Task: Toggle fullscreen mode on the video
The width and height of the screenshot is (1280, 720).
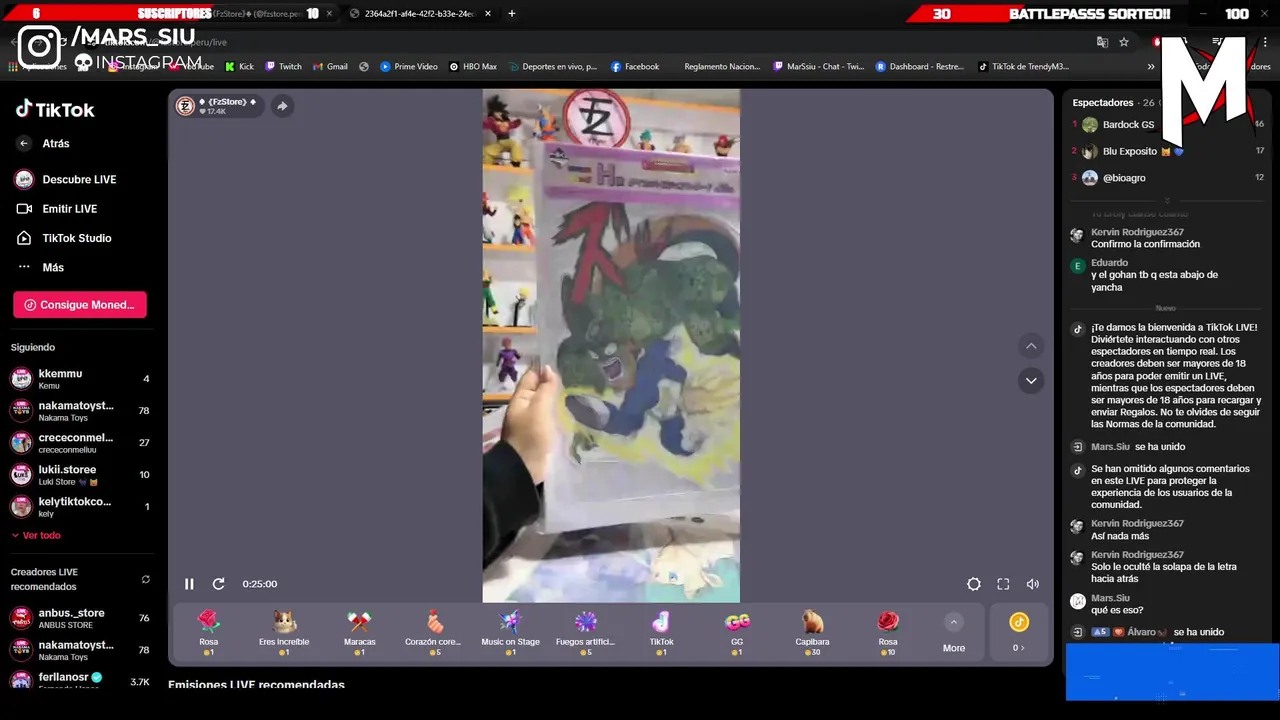Action: click(x=1003, y=584)
